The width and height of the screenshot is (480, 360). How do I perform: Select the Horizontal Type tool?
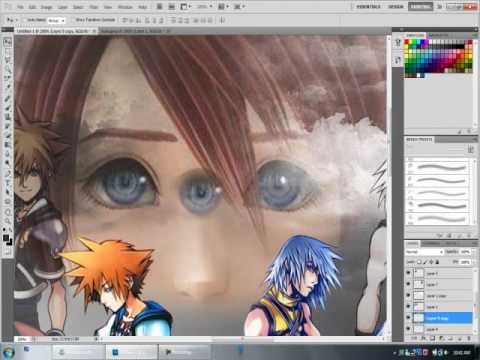coord(7,183)
